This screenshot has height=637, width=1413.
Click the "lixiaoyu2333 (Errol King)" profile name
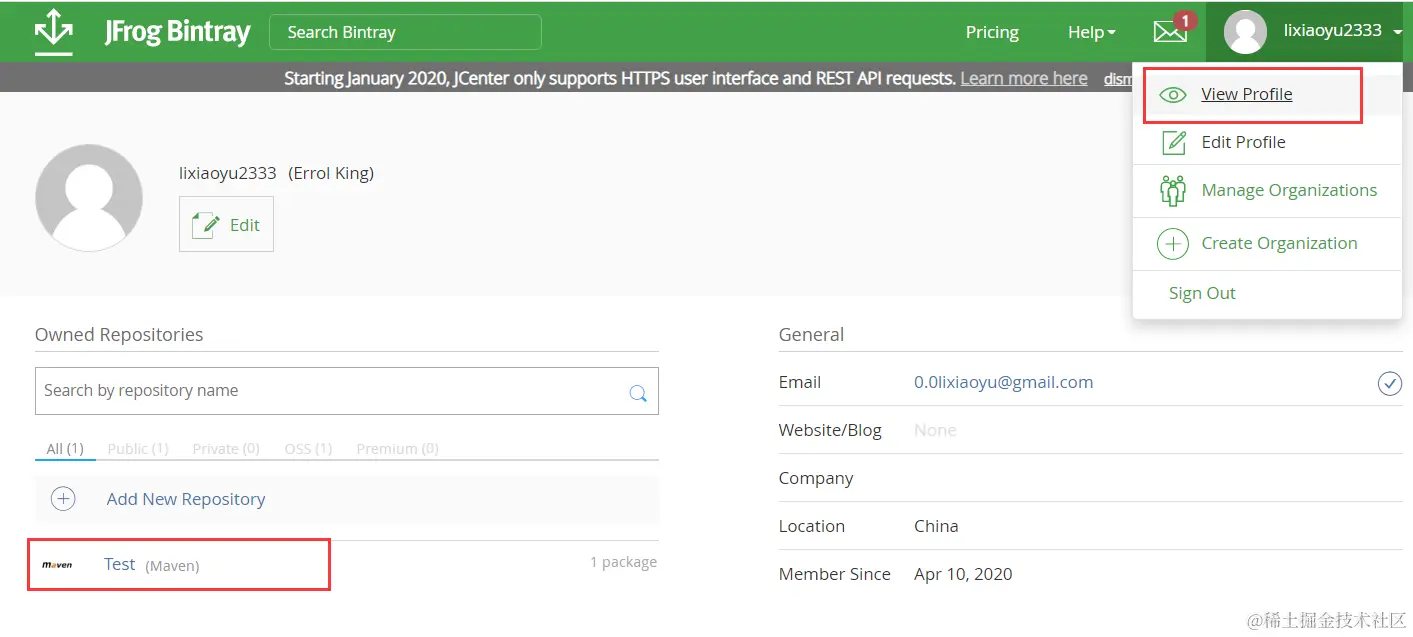point(276,173)
